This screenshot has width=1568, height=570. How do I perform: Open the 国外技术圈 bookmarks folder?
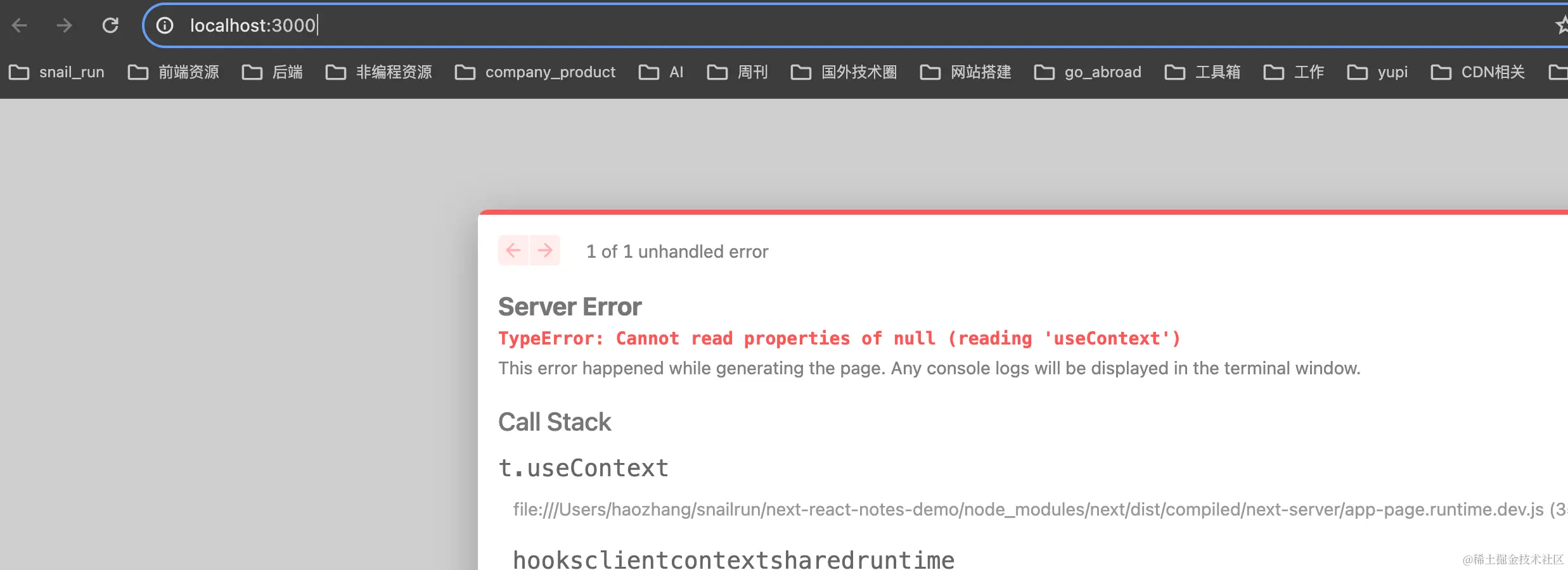844,72
